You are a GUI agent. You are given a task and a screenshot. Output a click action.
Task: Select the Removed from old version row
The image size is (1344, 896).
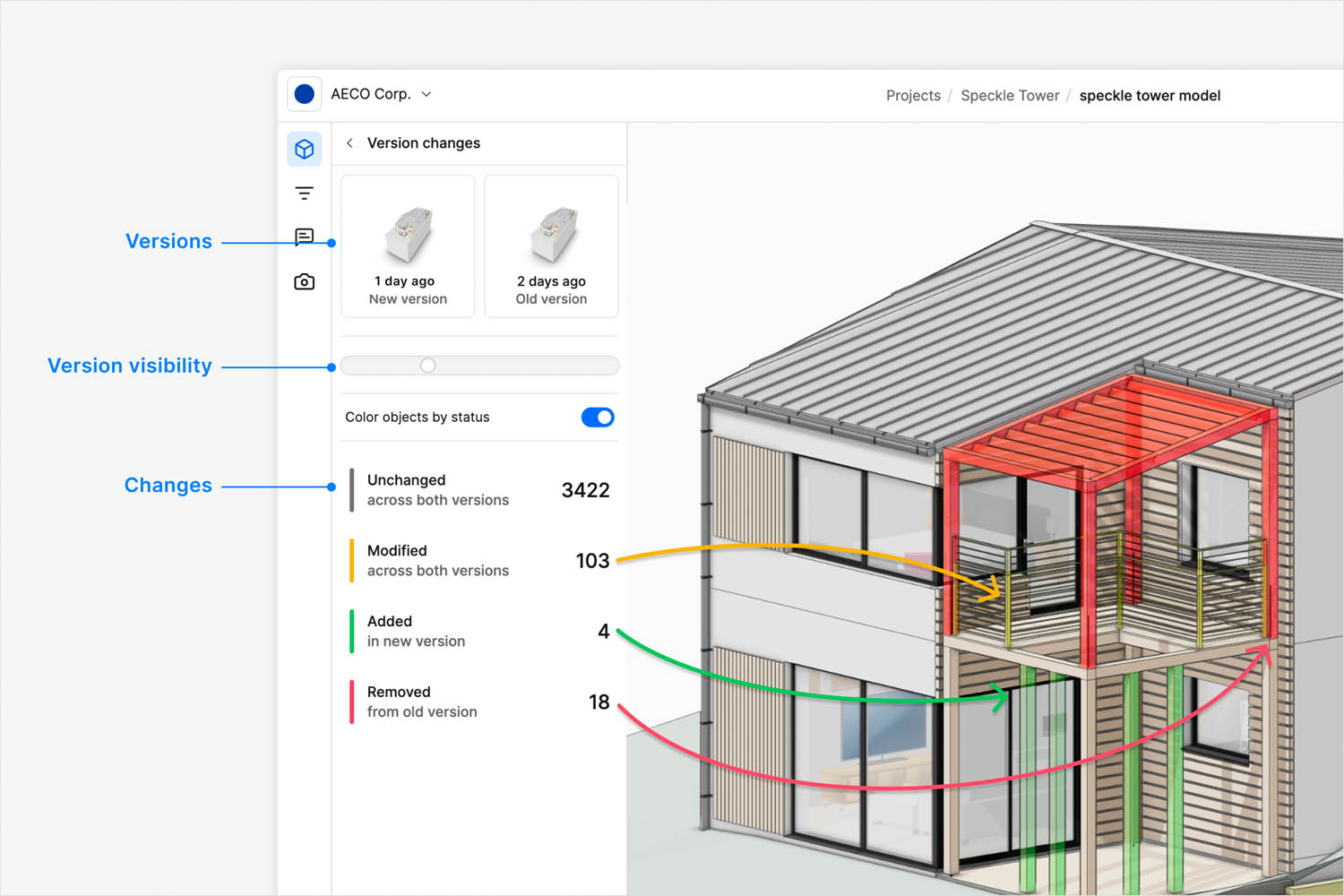[x=479, y=702]
